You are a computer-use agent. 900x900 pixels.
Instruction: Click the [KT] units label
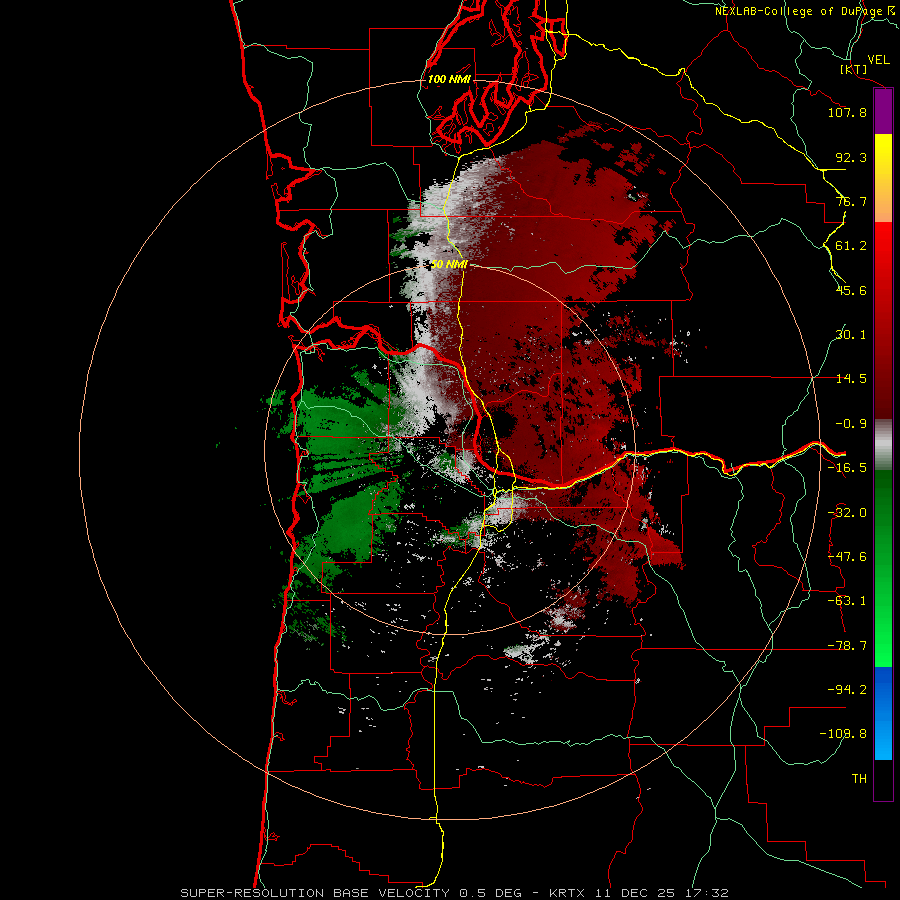[x=853, y=69]
